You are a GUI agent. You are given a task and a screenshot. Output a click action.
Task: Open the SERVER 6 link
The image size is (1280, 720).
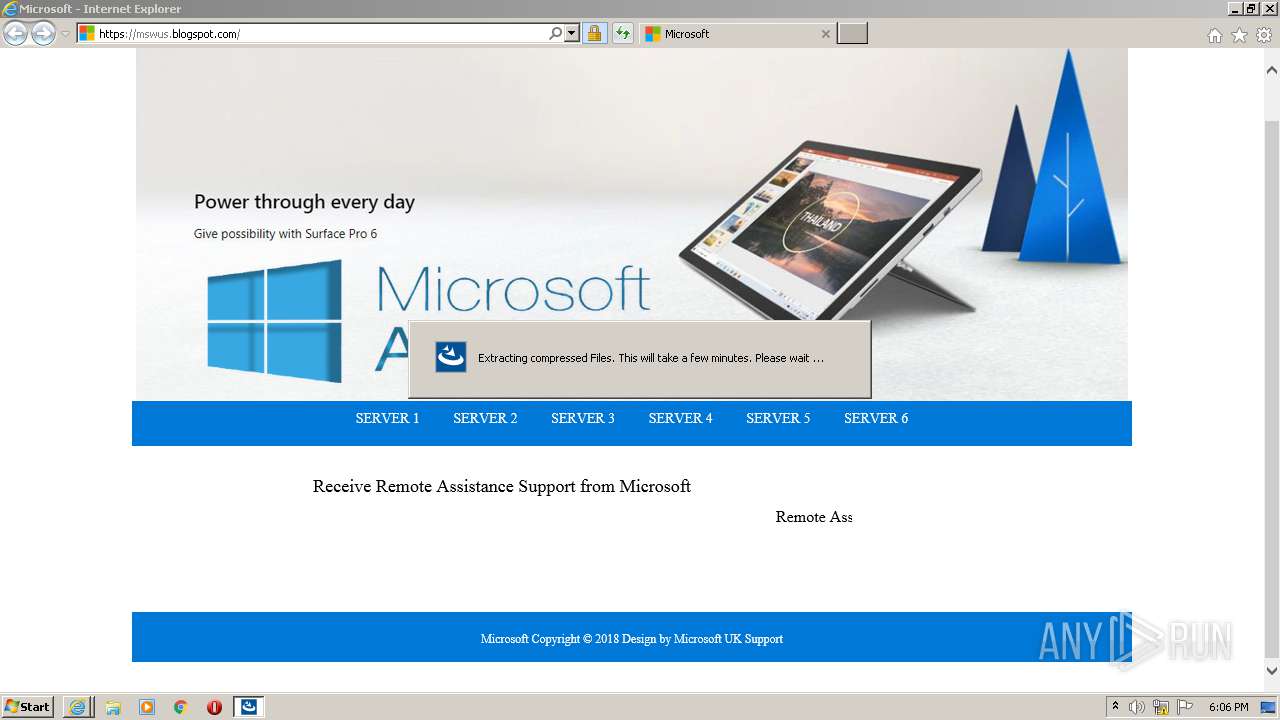876,418
